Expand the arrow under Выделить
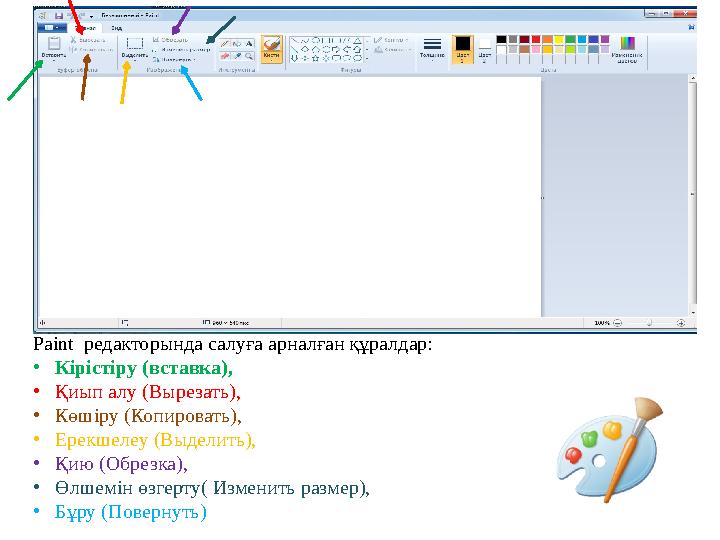The width and height of the screenshot is (720, 540). coord(135,61)
